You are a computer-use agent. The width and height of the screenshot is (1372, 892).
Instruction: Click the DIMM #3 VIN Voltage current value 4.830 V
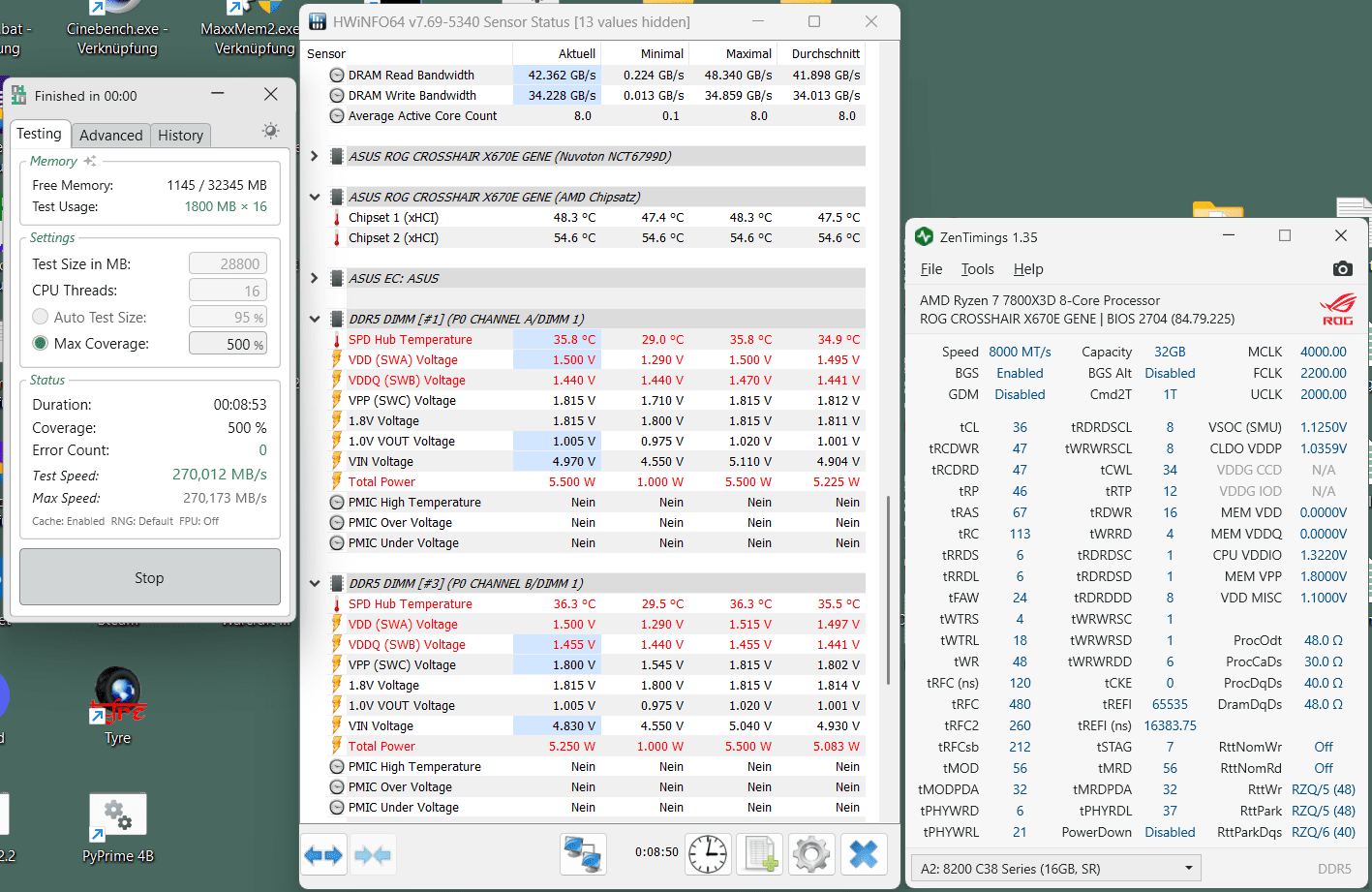tap(558, 725)
